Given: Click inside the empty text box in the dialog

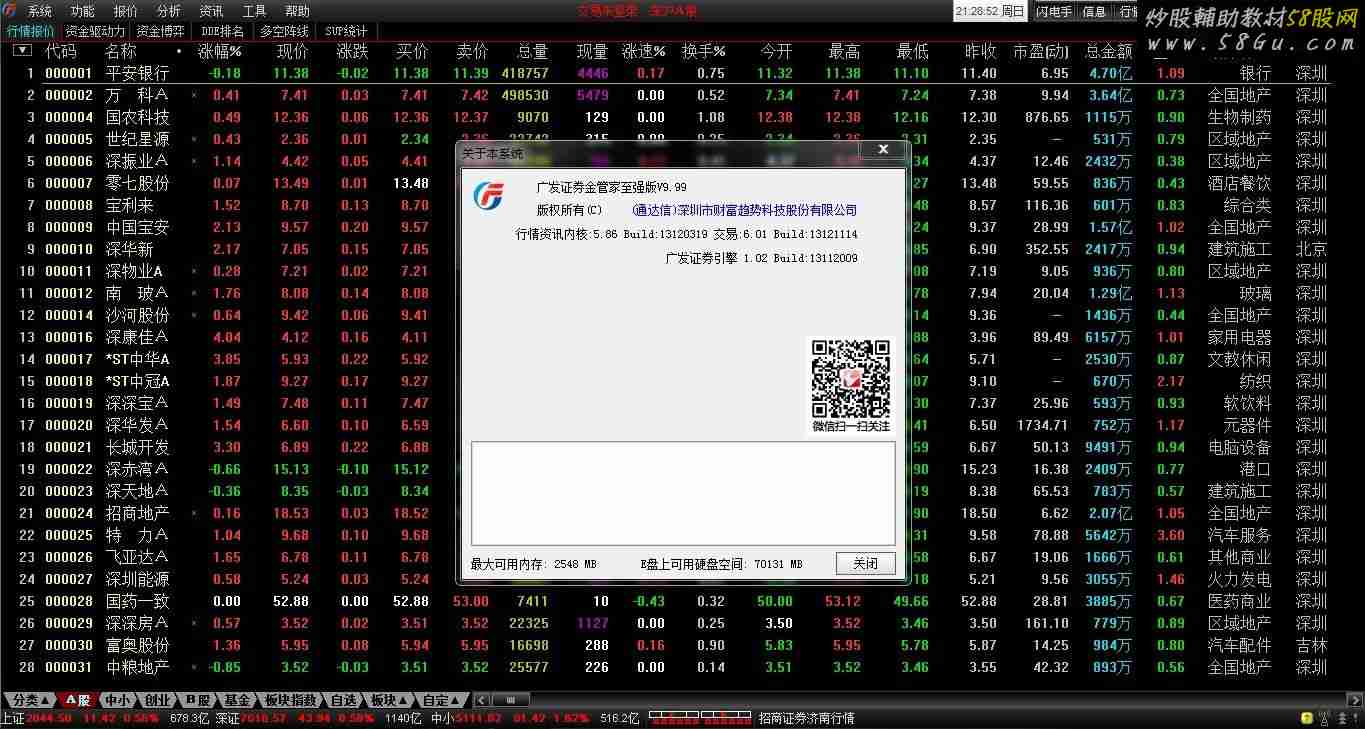Looking at the screenshot, I should [x=683, y=493].
